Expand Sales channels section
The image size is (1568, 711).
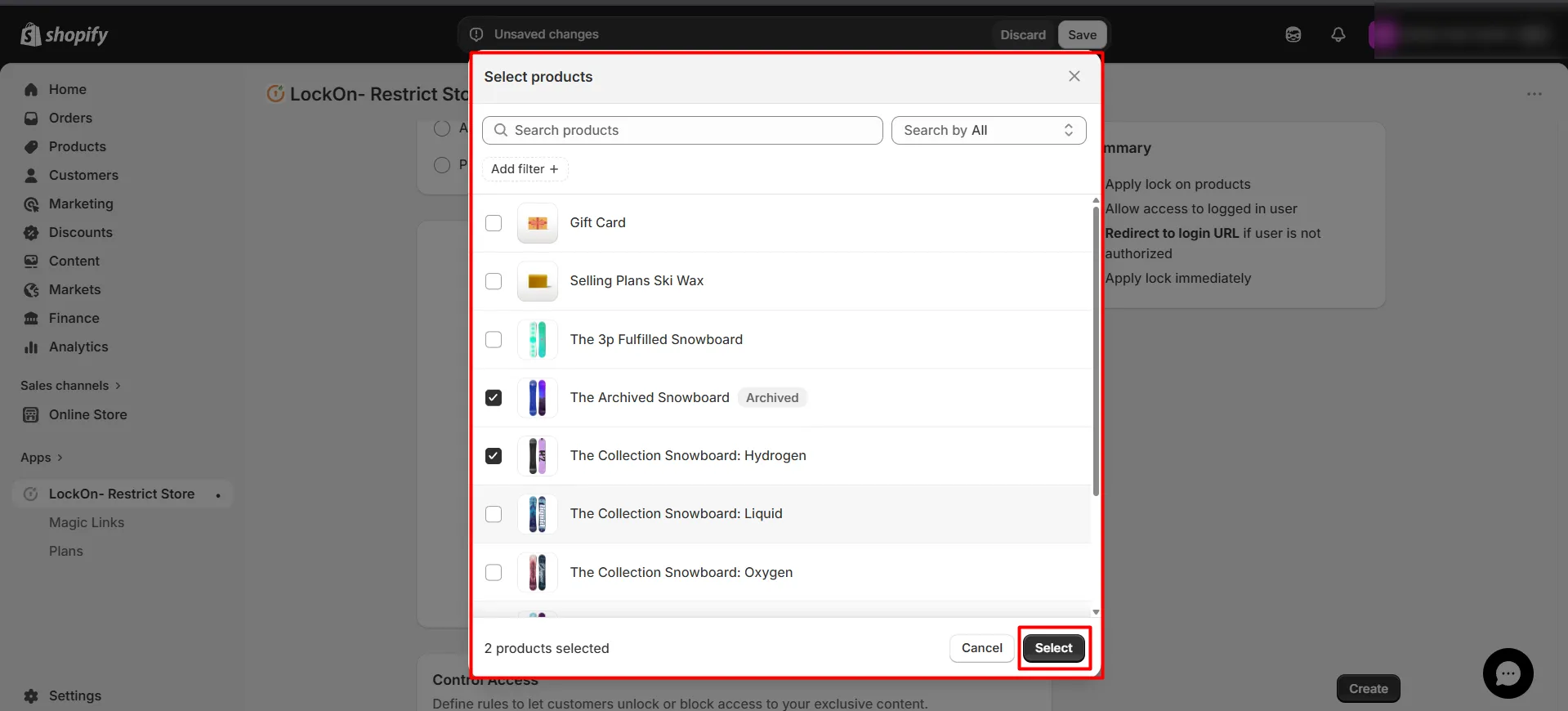pos(70,386)
